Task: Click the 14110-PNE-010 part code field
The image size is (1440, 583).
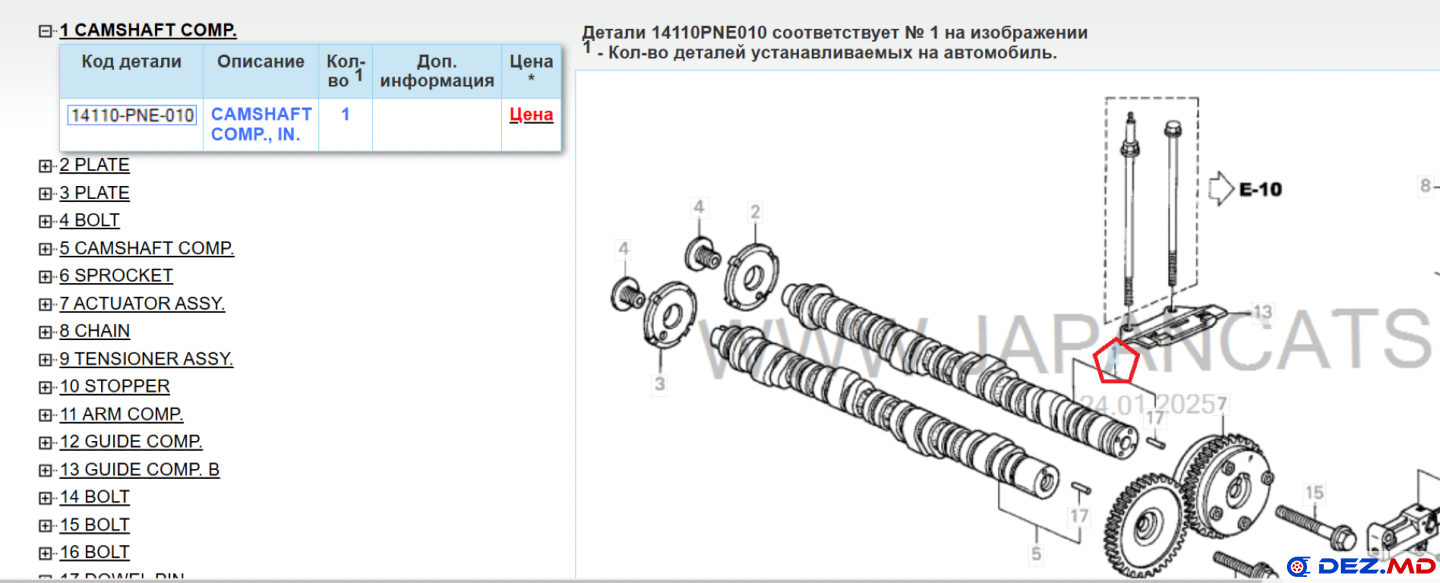Action: click(132, 115)
